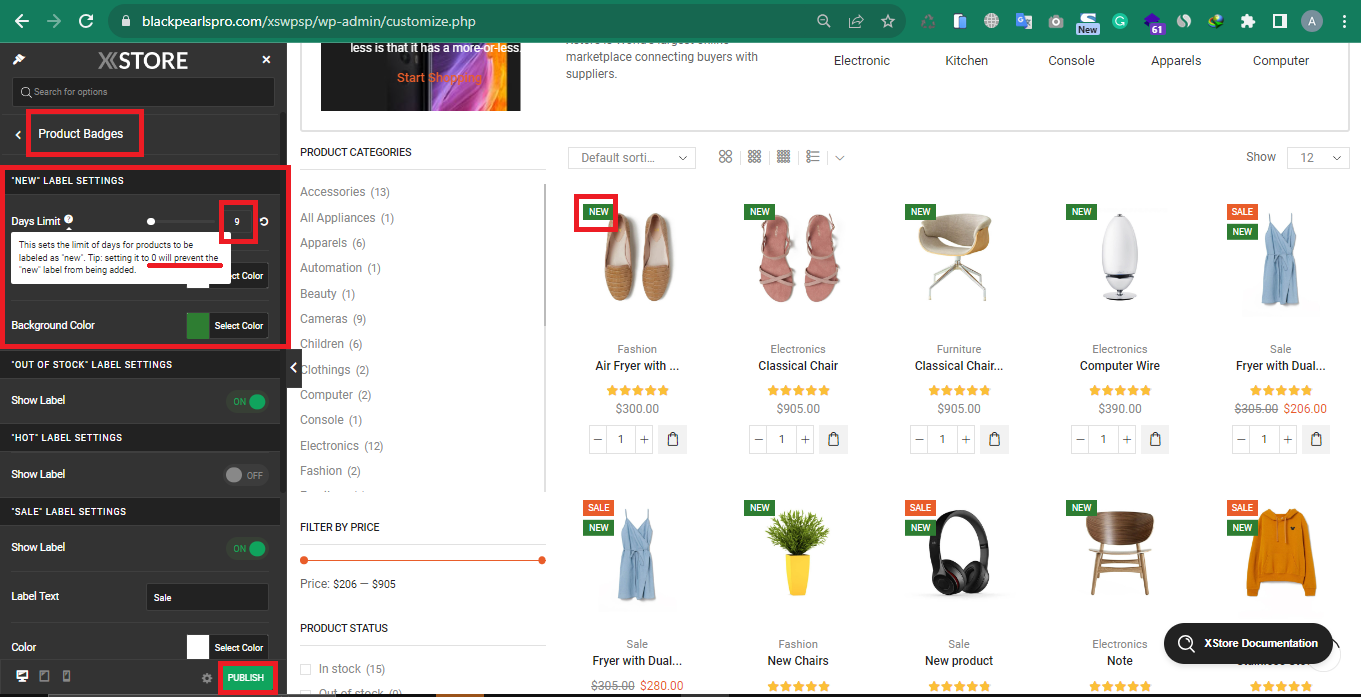Screen dimensions: 1361x697
Task: Go back from Product Badges section
Action: coord(18,134)
